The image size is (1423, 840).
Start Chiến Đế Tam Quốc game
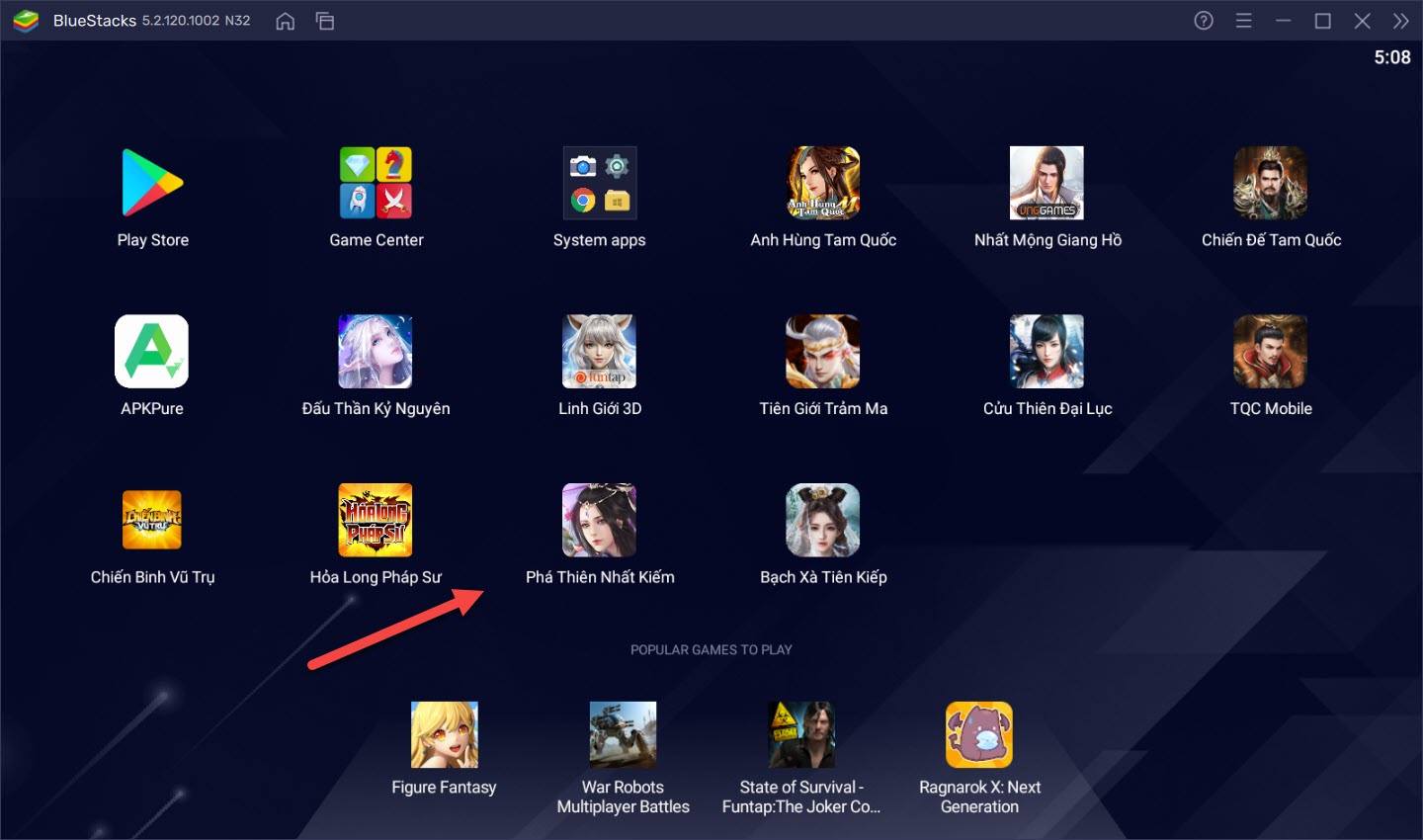point(1271,183)
